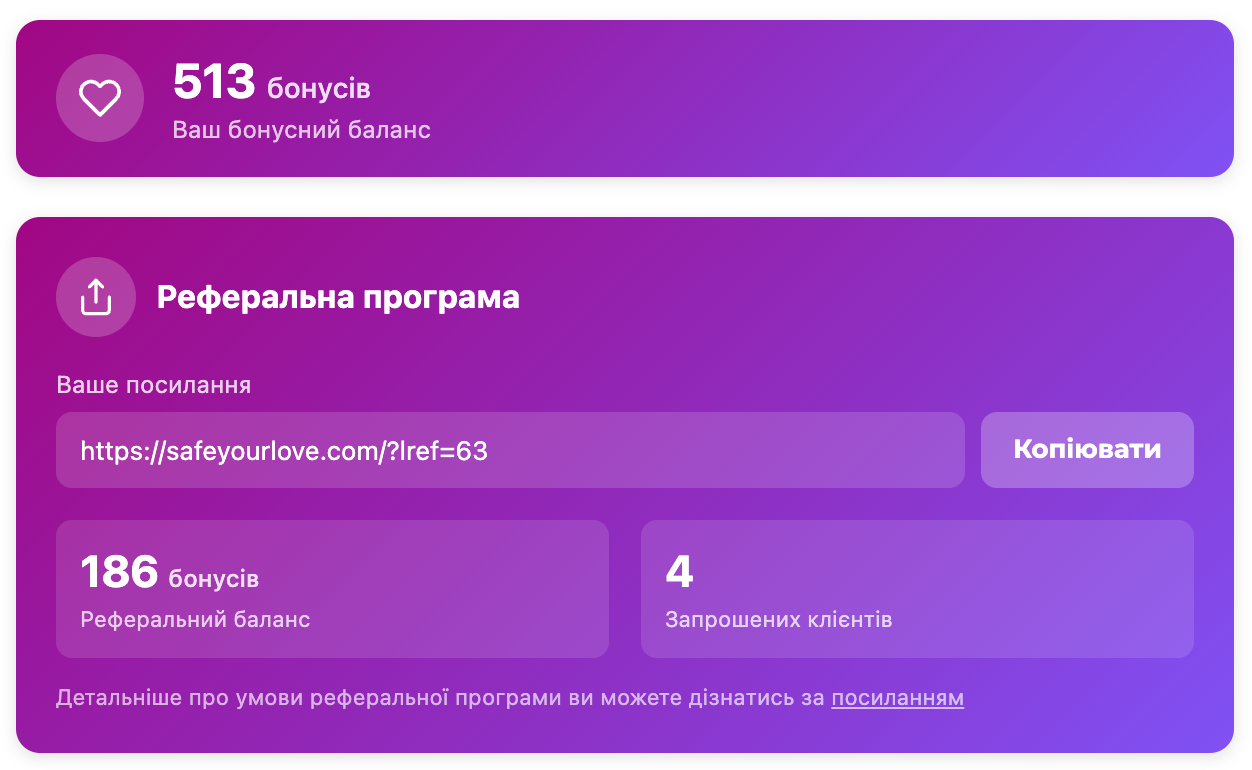Click the invited clients count 4
The height and width of the screenshot is (770, 1252).
[x=679, y=572]
